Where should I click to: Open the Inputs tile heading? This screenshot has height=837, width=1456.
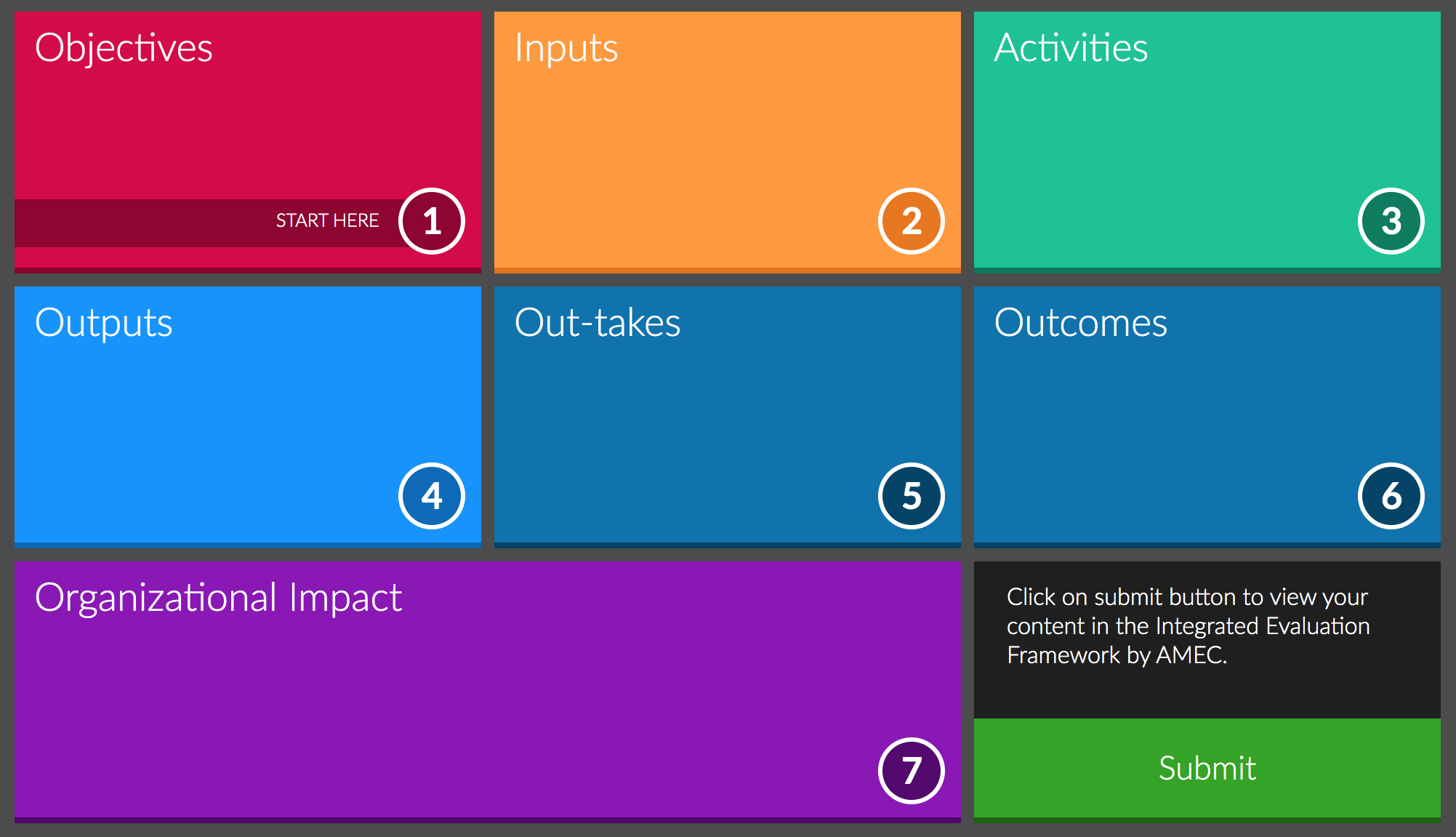tap(566, 48)
